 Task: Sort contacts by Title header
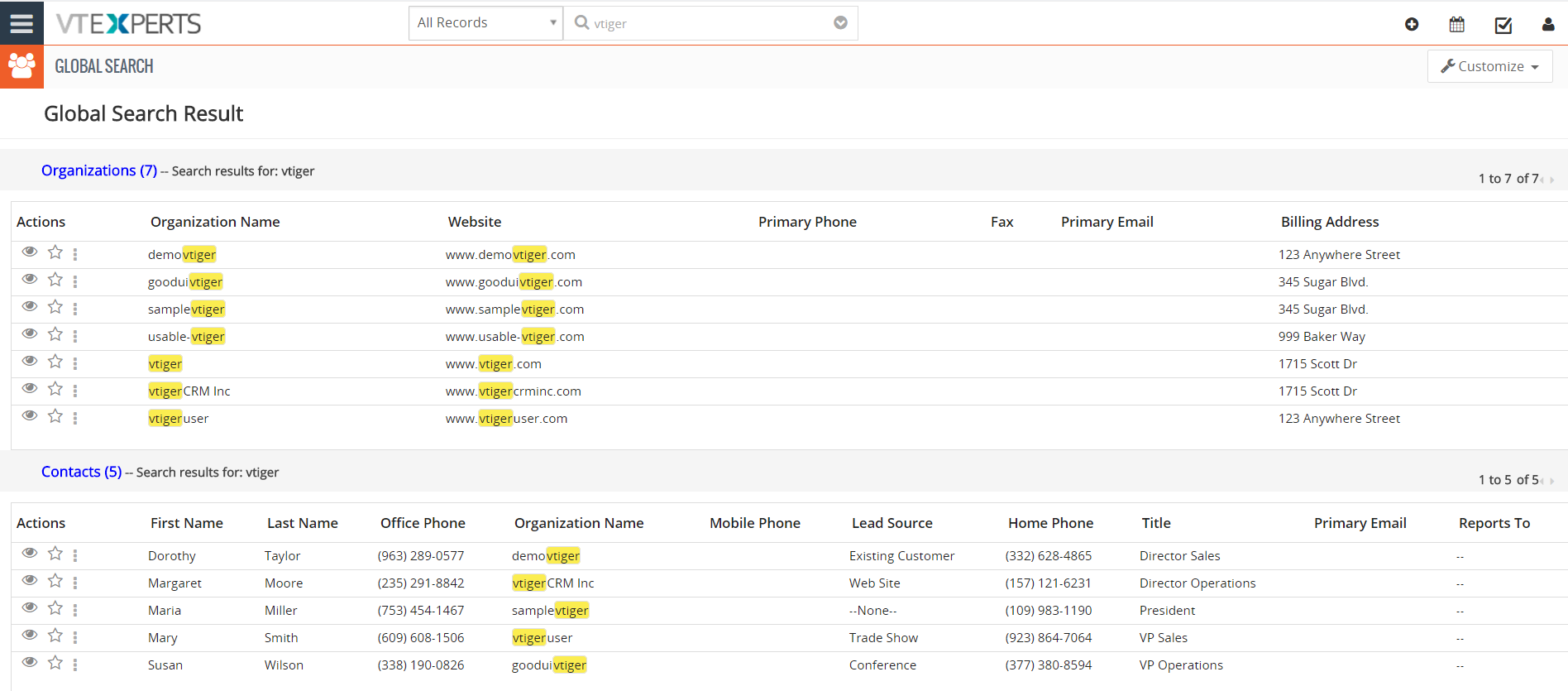tap(1156, 523)
